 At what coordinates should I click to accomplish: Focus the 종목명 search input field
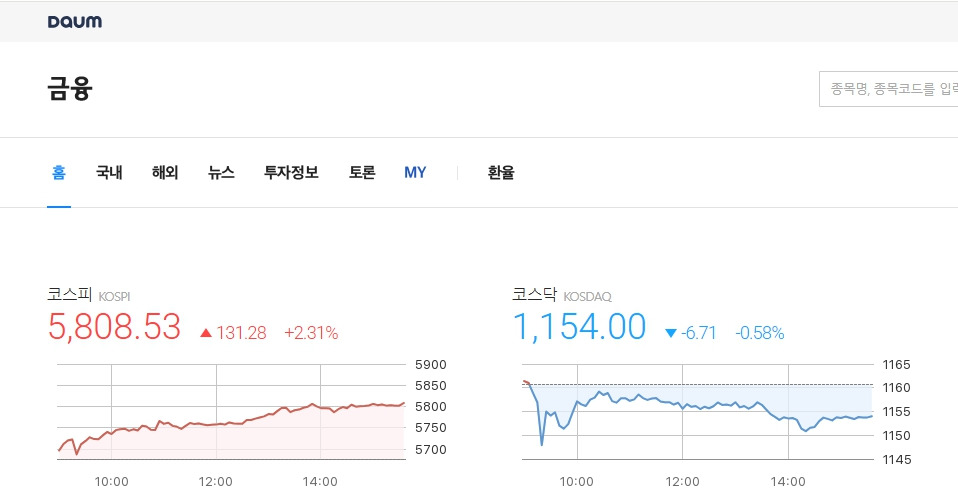[888, 89]
